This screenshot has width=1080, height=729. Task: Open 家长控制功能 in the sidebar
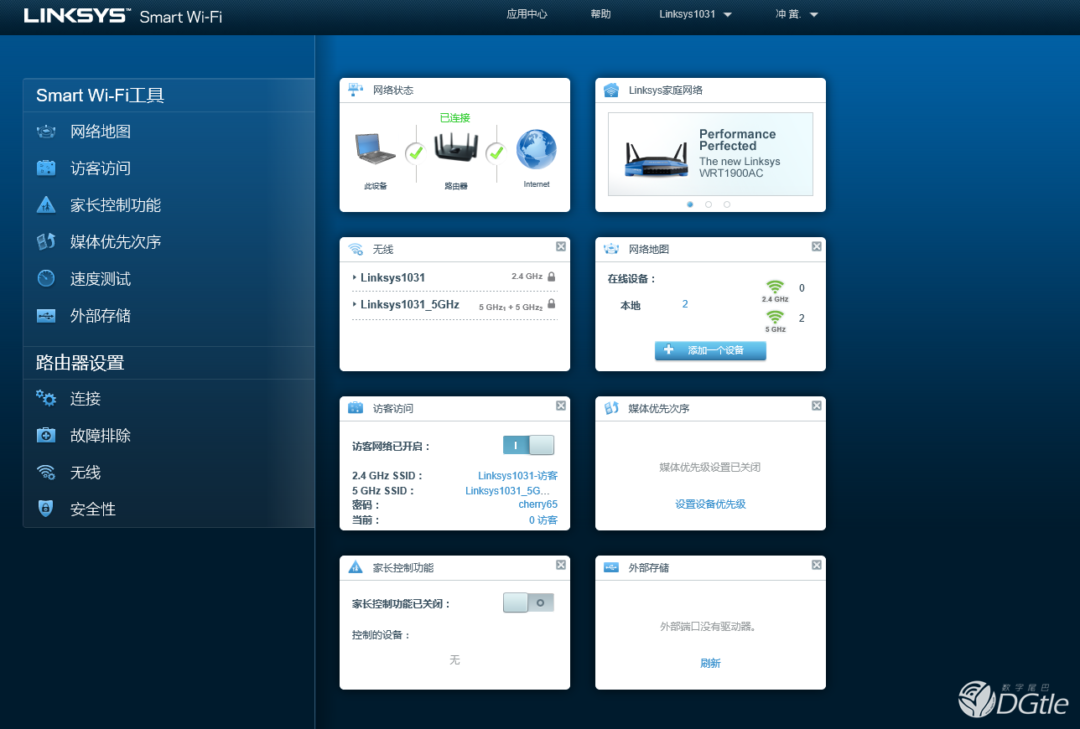click(115, 205)
